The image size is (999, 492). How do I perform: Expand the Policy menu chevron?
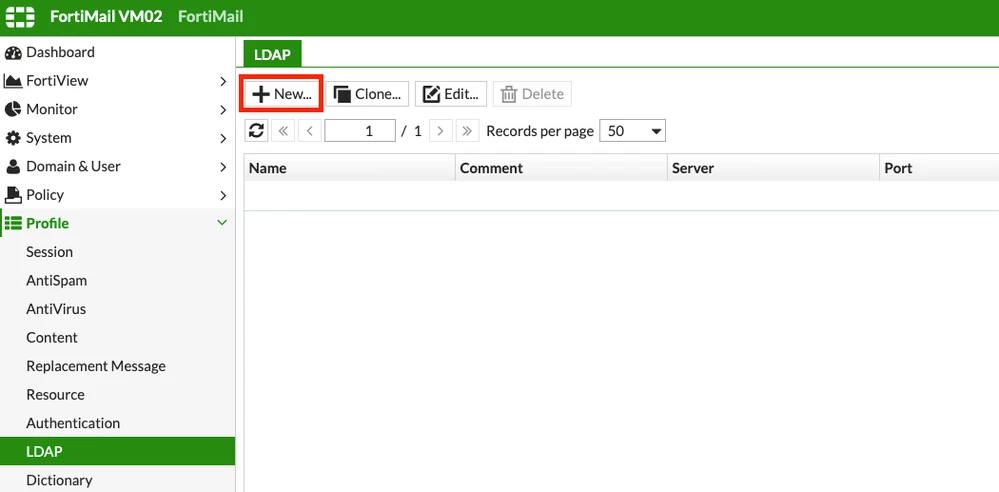(223, 195)
